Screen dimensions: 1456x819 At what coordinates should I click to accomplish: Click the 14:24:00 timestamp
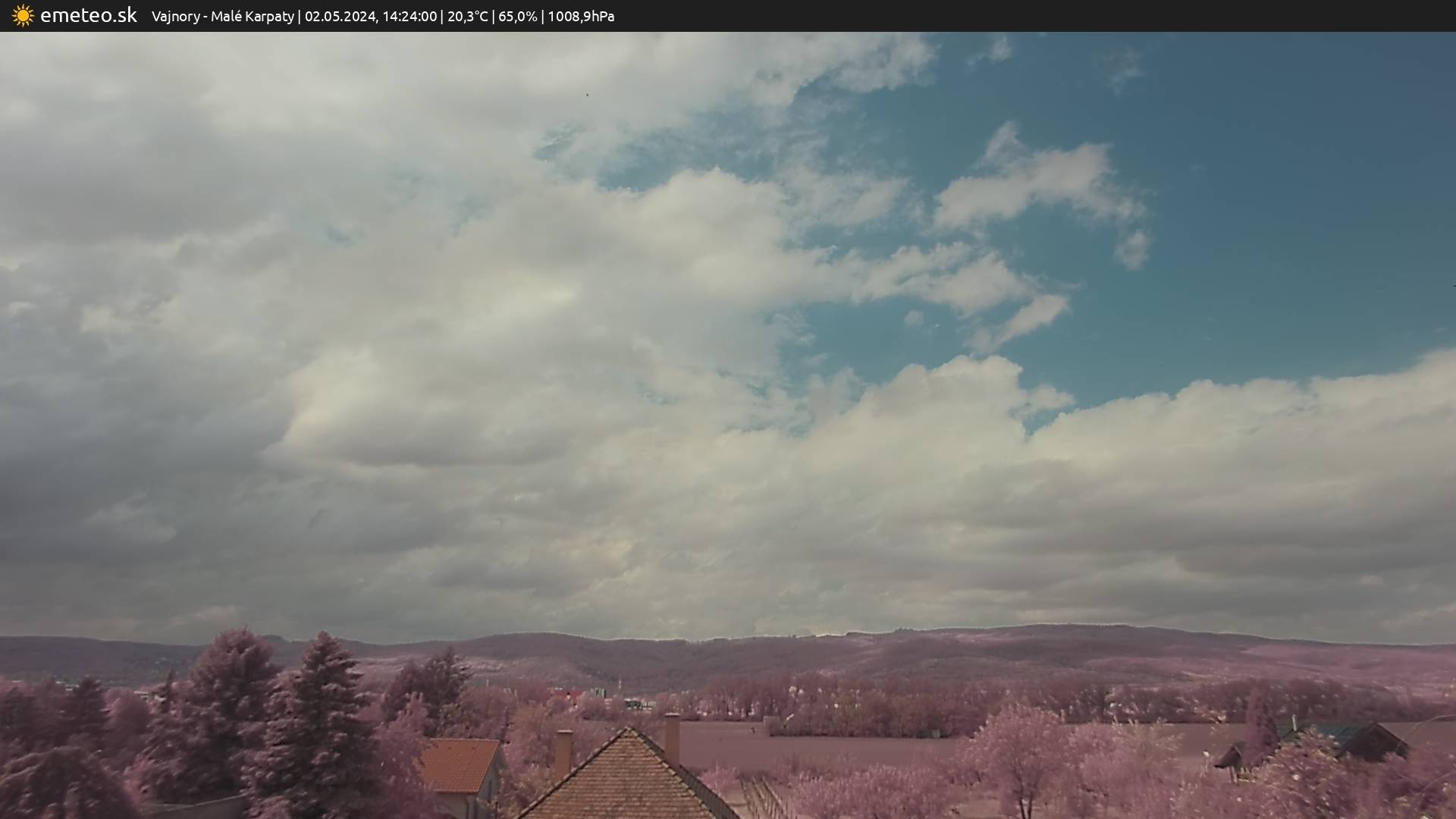pyautogui.click(x=409, y=17)
